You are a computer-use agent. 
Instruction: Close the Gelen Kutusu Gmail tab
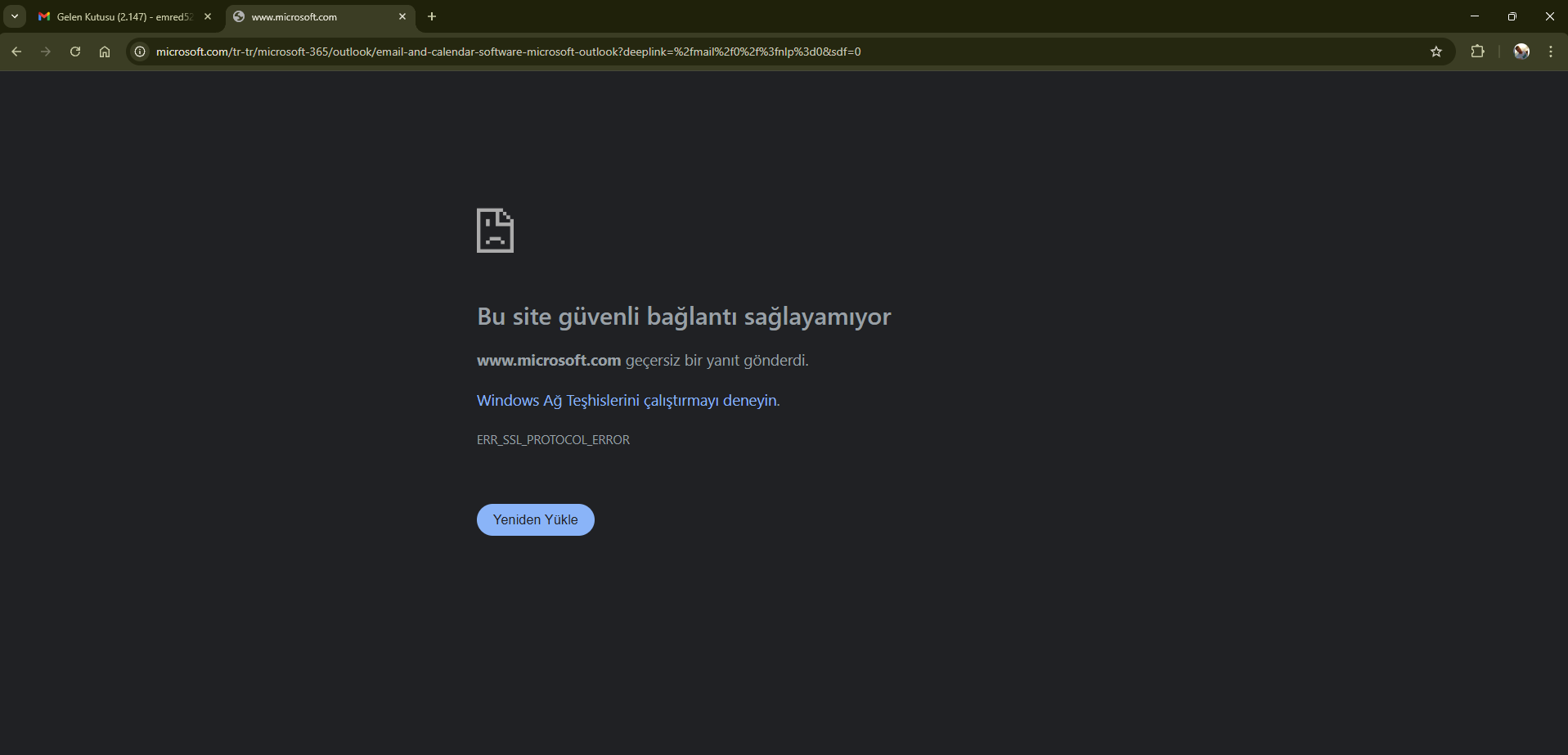pyautogui.click(x=208, y=16)
